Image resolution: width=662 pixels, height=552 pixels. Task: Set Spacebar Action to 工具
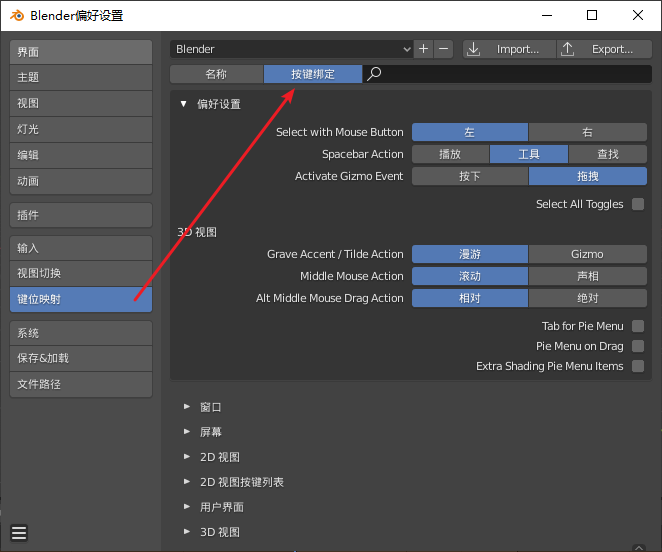(x=529, y=154)
